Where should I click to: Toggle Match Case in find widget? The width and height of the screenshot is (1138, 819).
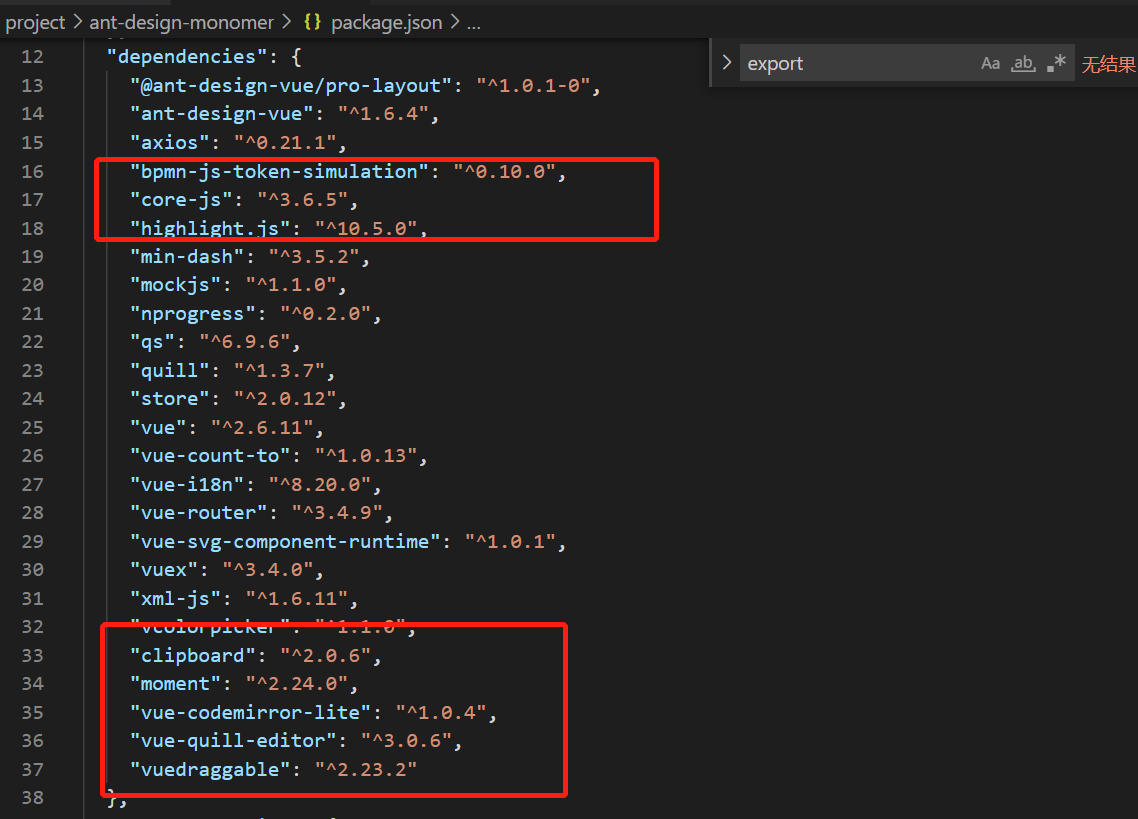coord(990,64)
